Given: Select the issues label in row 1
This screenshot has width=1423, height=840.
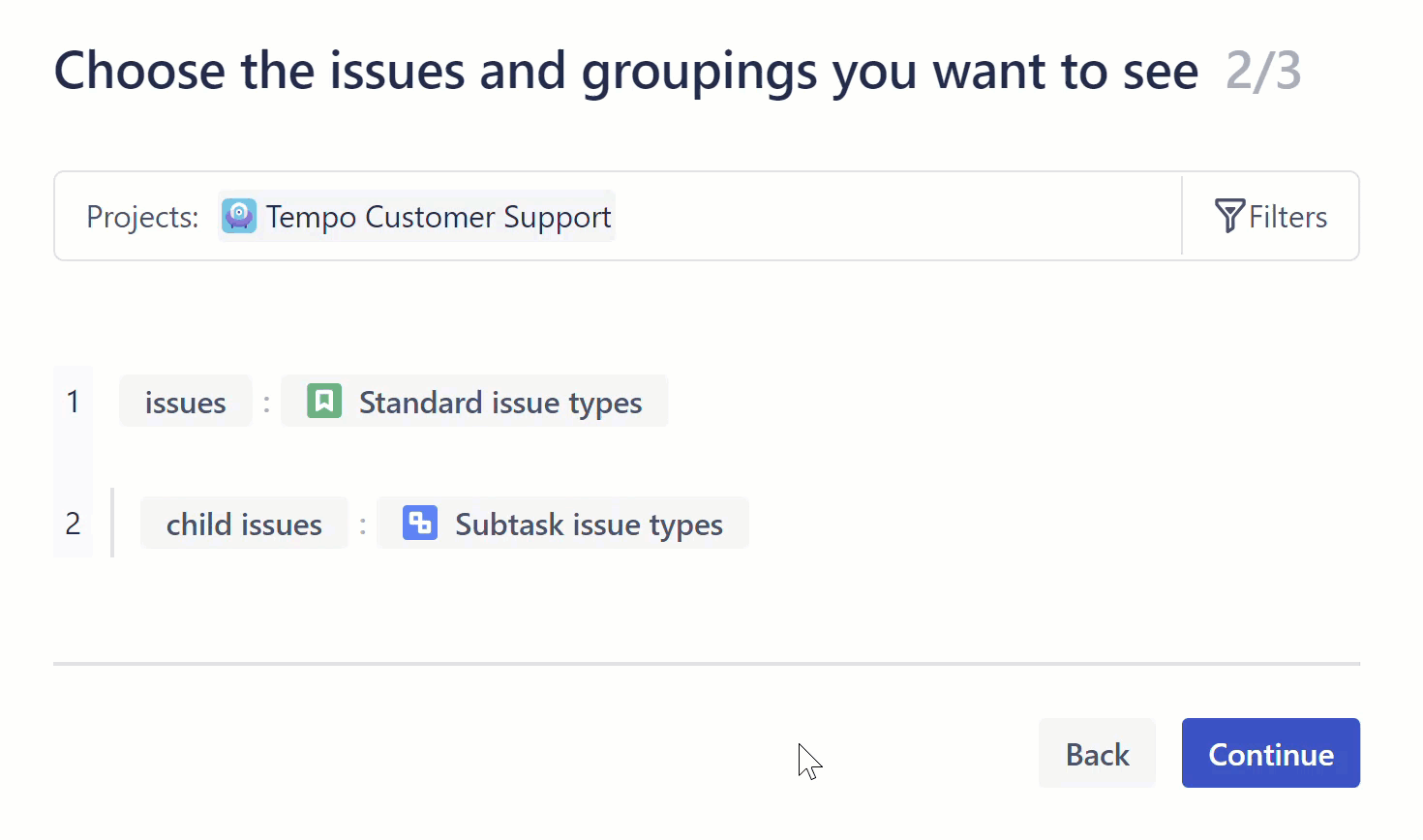Looking at the screenshot, I should 185,401.
